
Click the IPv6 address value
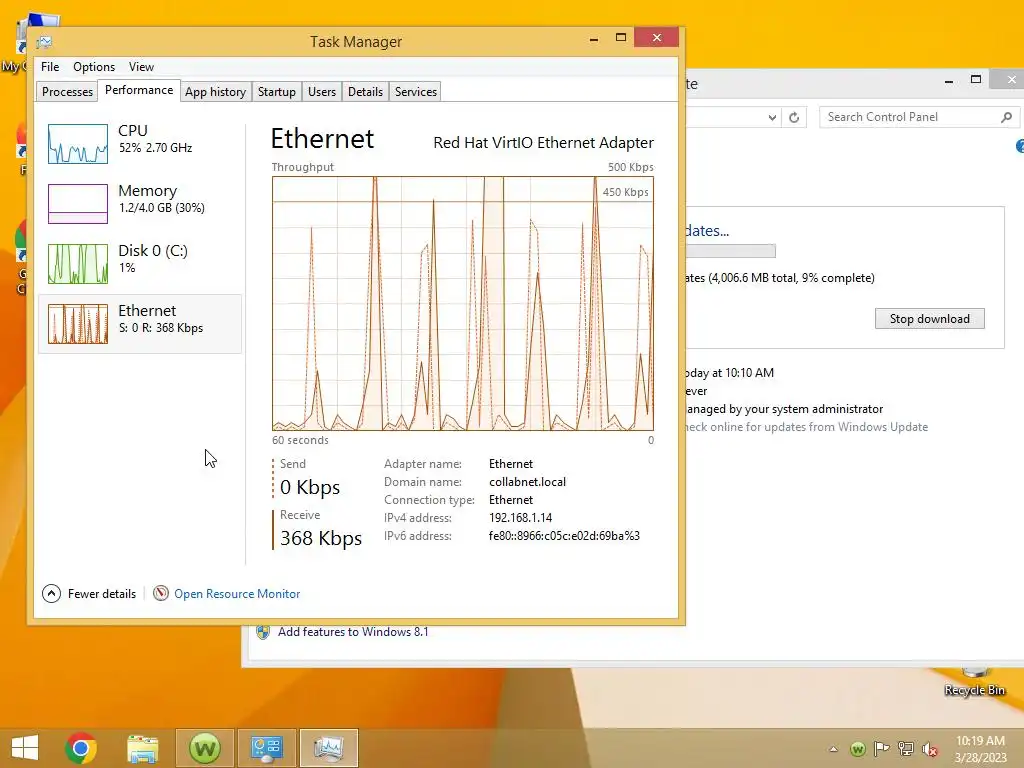click(564, 536)
